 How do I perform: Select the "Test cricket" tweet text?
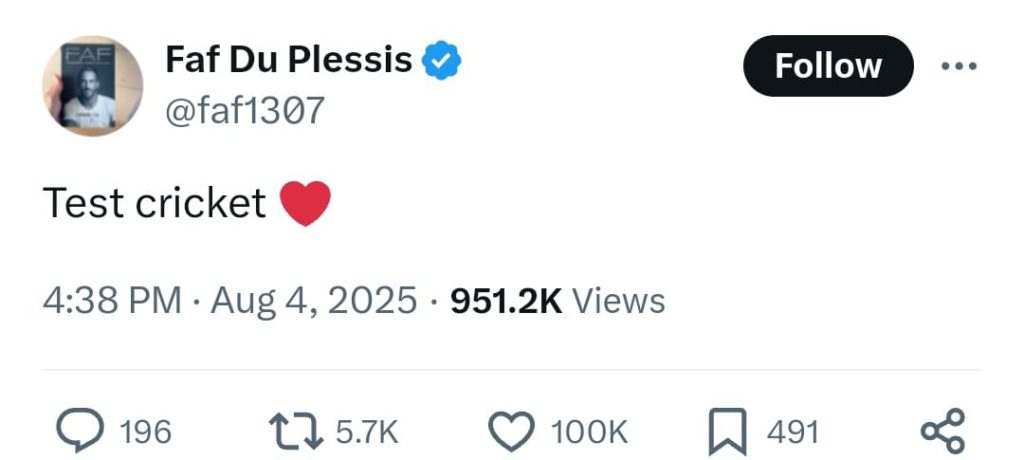coord(154,204)
